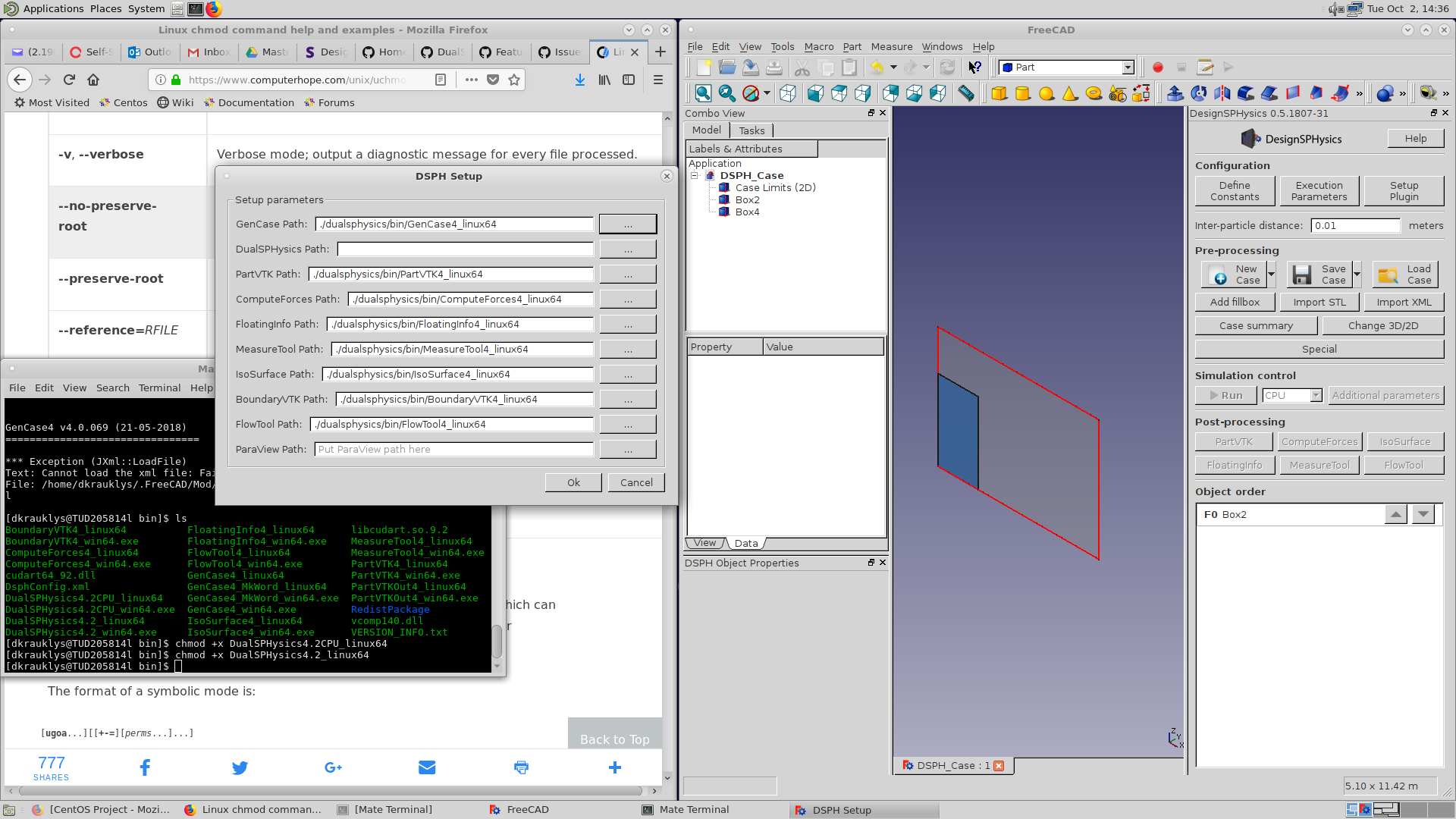Create a torus primitive
1456x819 pixels.
click(x=1094, y=93)
